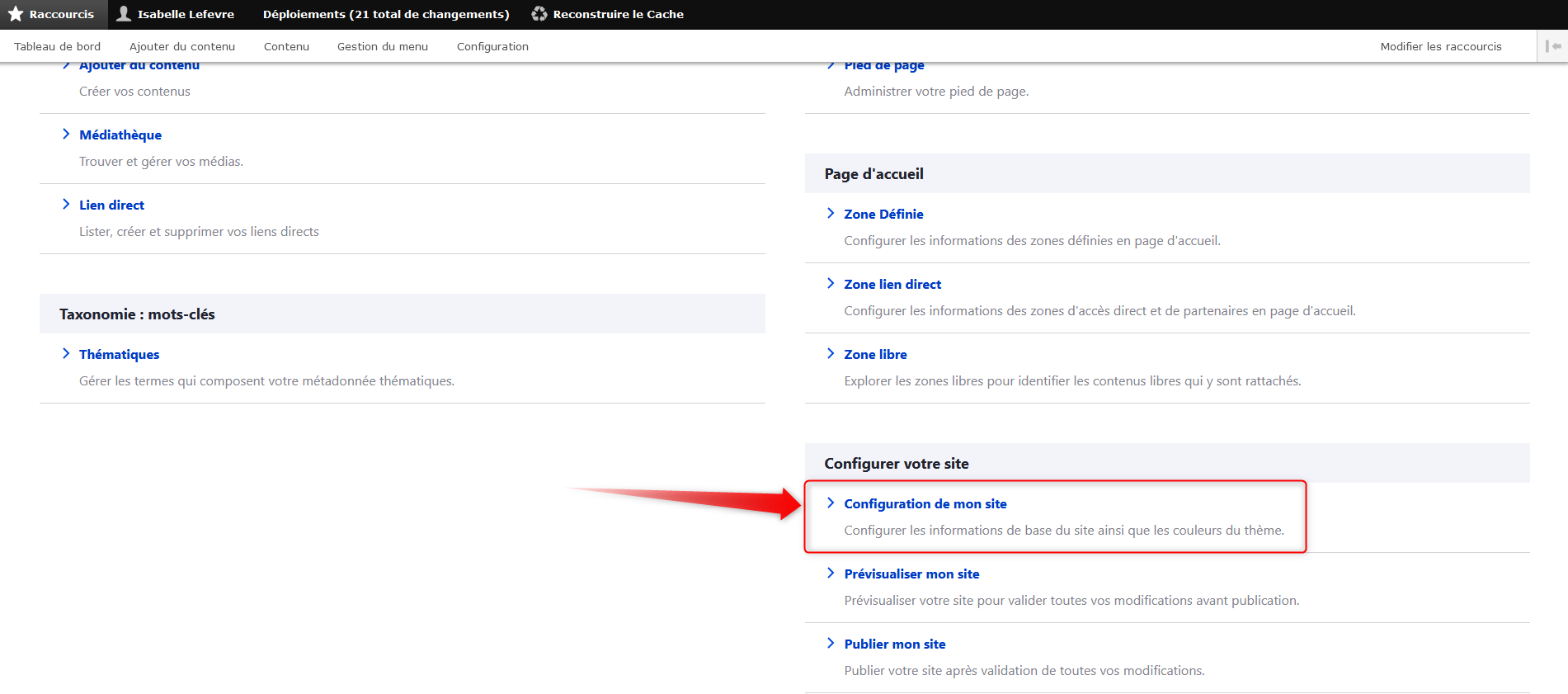The height and width of the screenshot is (694, 1568).
Task: Collapse toolbar with the orientation toggle icon
Action: click(1552, 46)
